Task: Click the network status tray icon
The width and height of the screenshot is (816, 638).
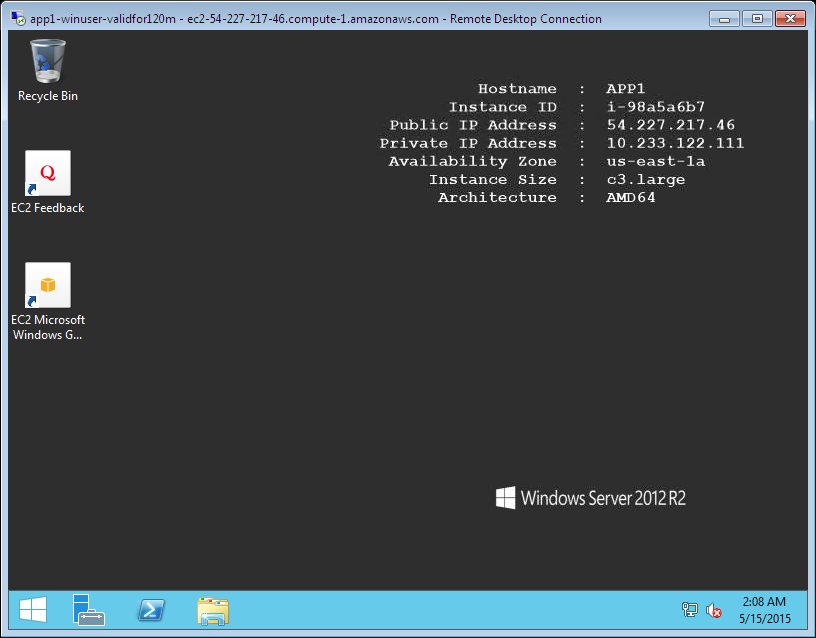Action: (x=689, y=610)
